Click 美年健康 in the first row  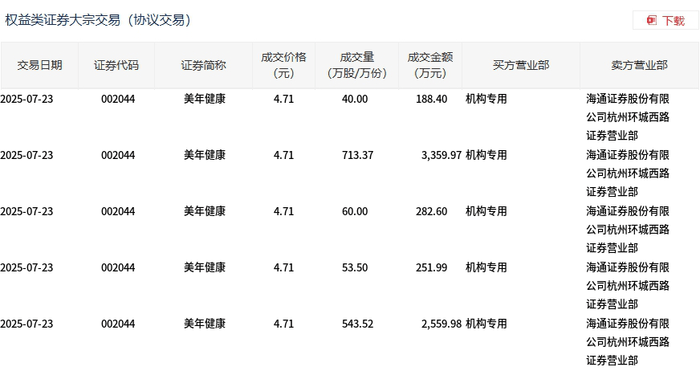(x=204, y=99)
